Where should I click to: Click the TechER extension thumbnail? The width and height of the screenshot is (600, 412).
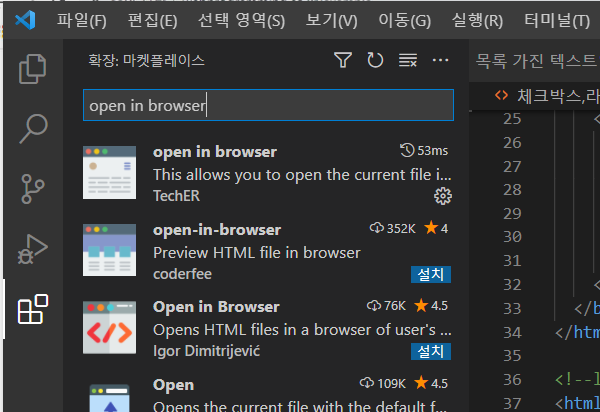click(x=109, y=173)
